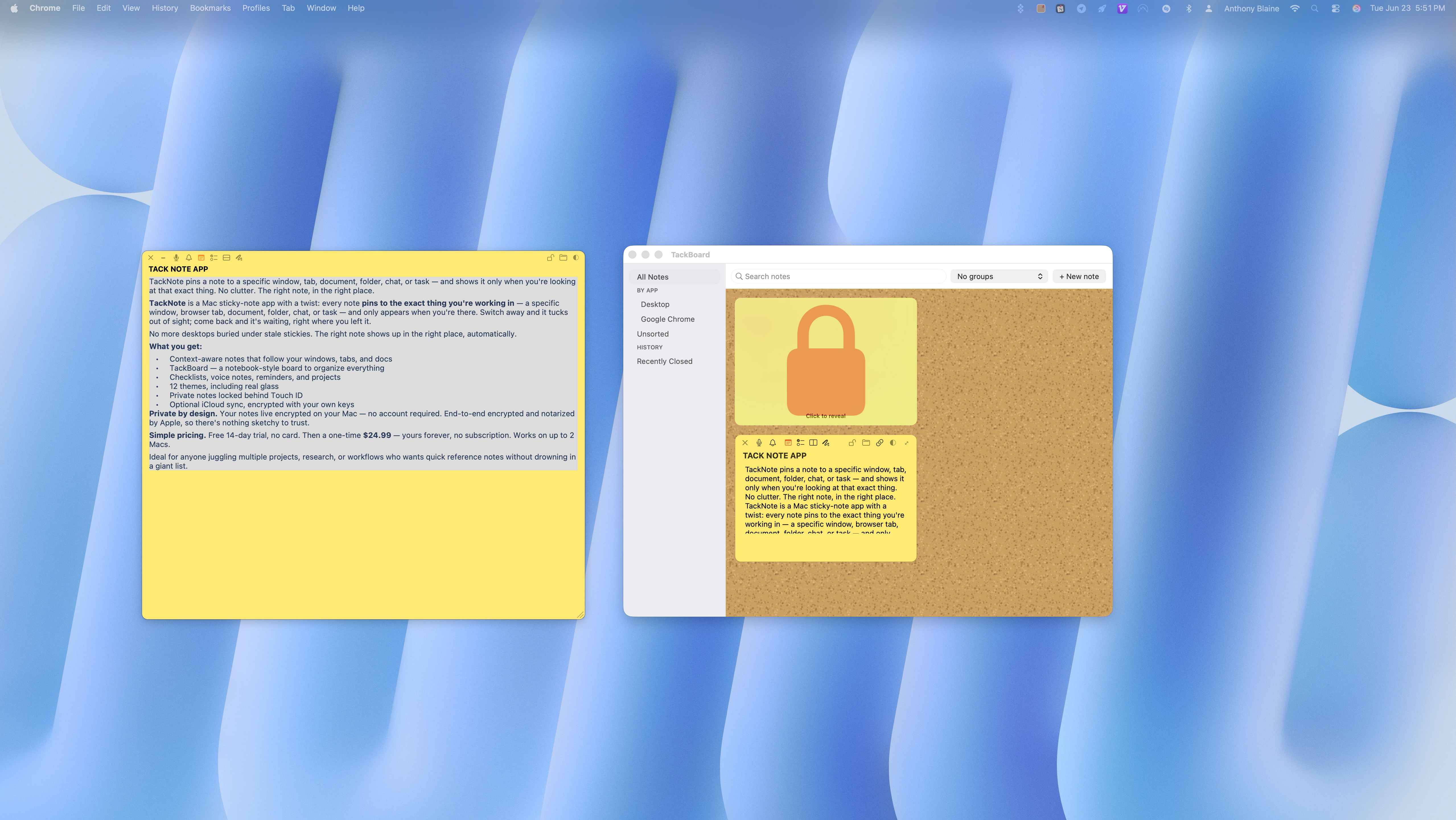Create a note with + New note

point(1079,276)
